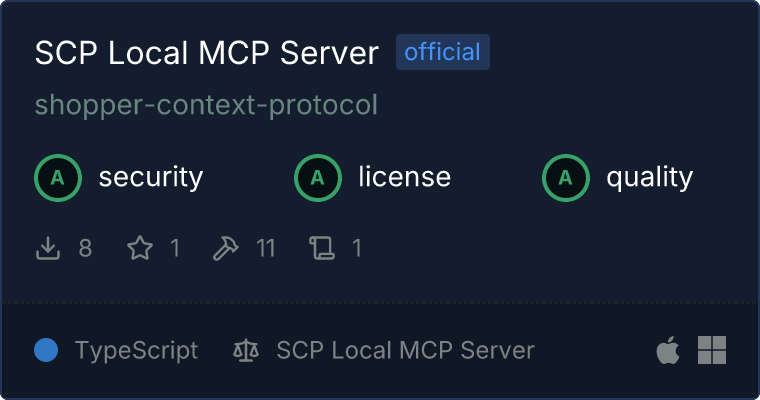This screenshot has height=400, width=760.
Task: Open the shopper-context-protocol author link
Action: 206,105
